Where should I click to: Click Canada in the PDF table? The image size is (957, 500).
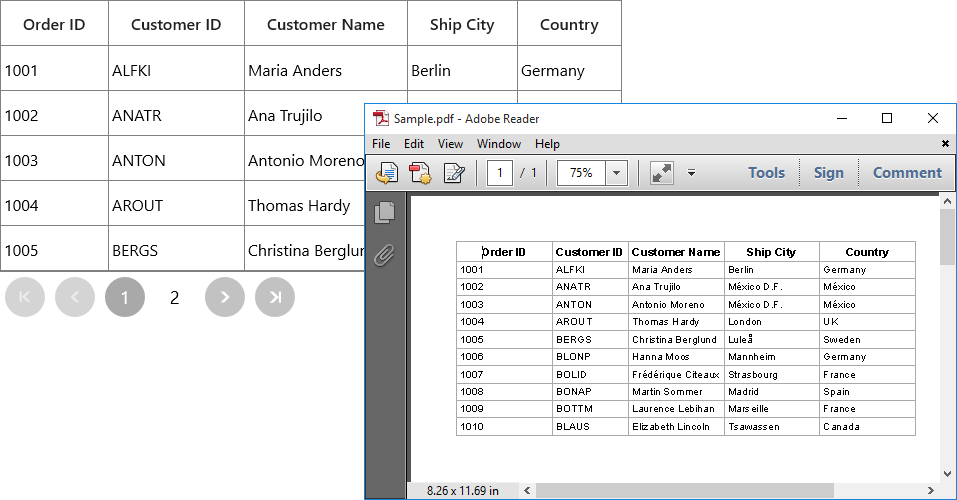point(841,427)
